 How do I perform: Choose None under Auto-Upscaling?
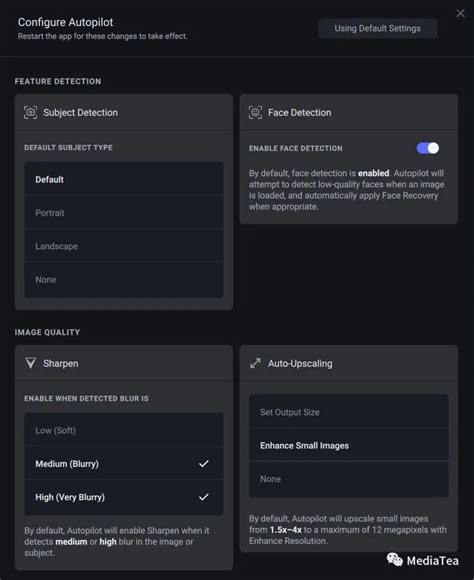point(349,479)
